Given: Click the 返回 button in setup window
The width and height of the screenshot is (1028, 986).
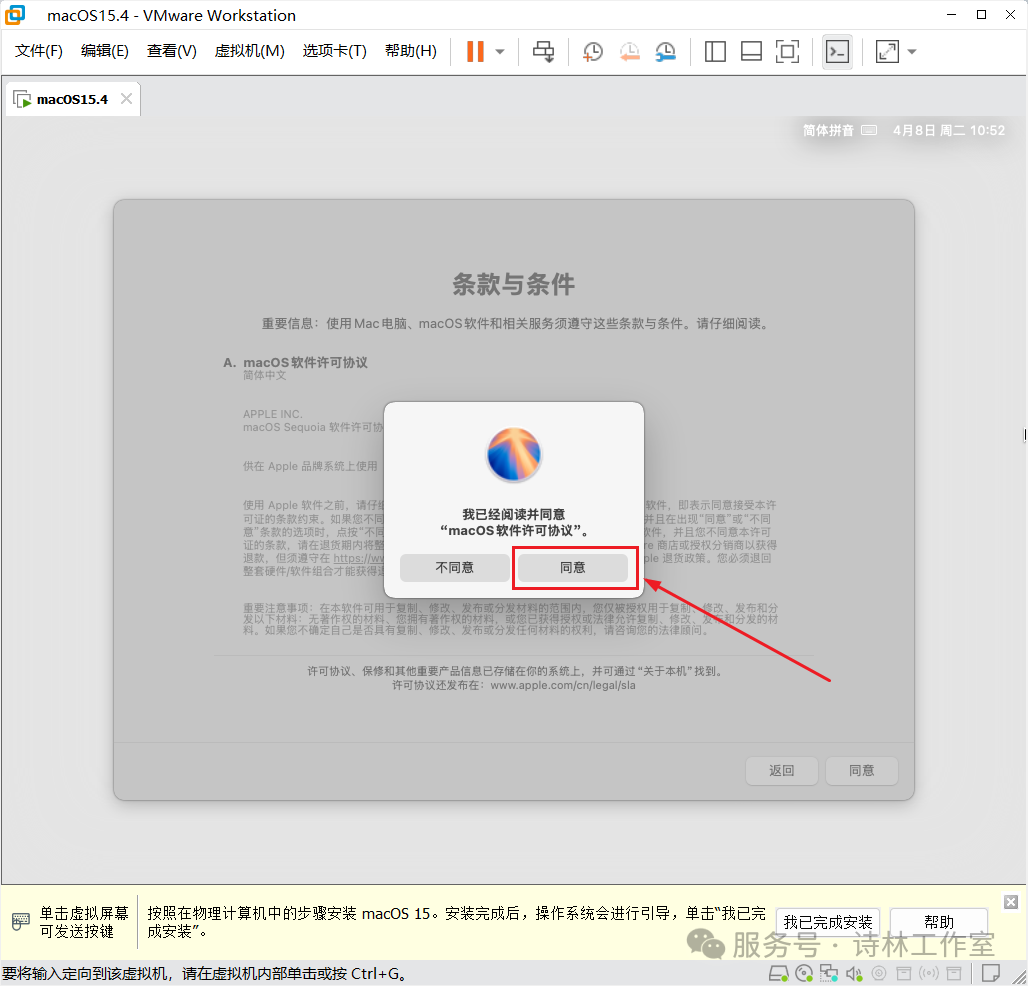Looking at the screenshot, I should pos(781,771).
